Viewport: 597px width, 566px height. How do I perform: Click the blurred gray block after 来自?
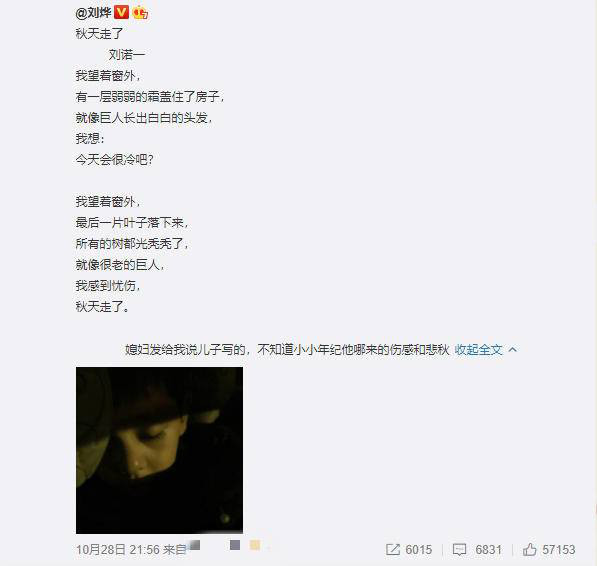[x=194, y=546]
